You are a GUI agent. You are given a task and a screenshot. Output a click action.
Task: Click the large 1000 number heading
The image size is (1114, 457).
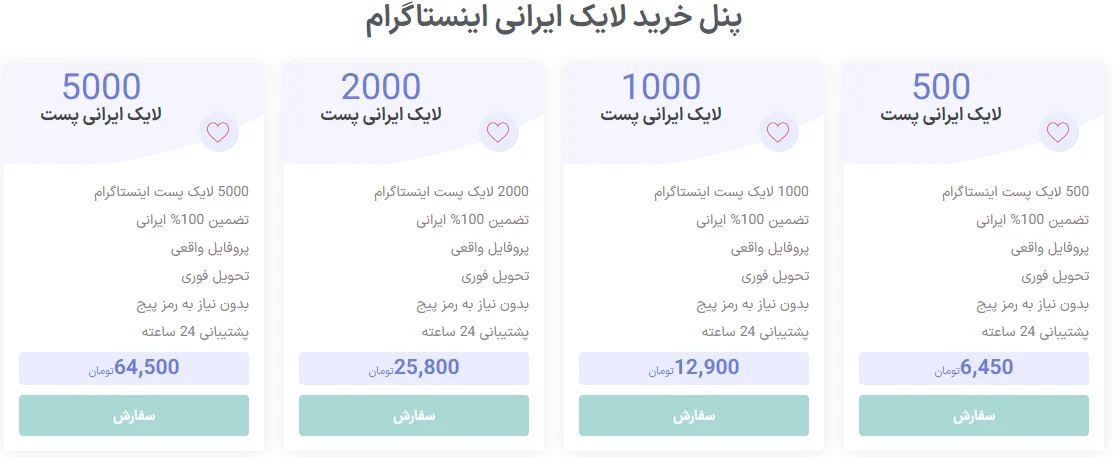pos(661,87)
